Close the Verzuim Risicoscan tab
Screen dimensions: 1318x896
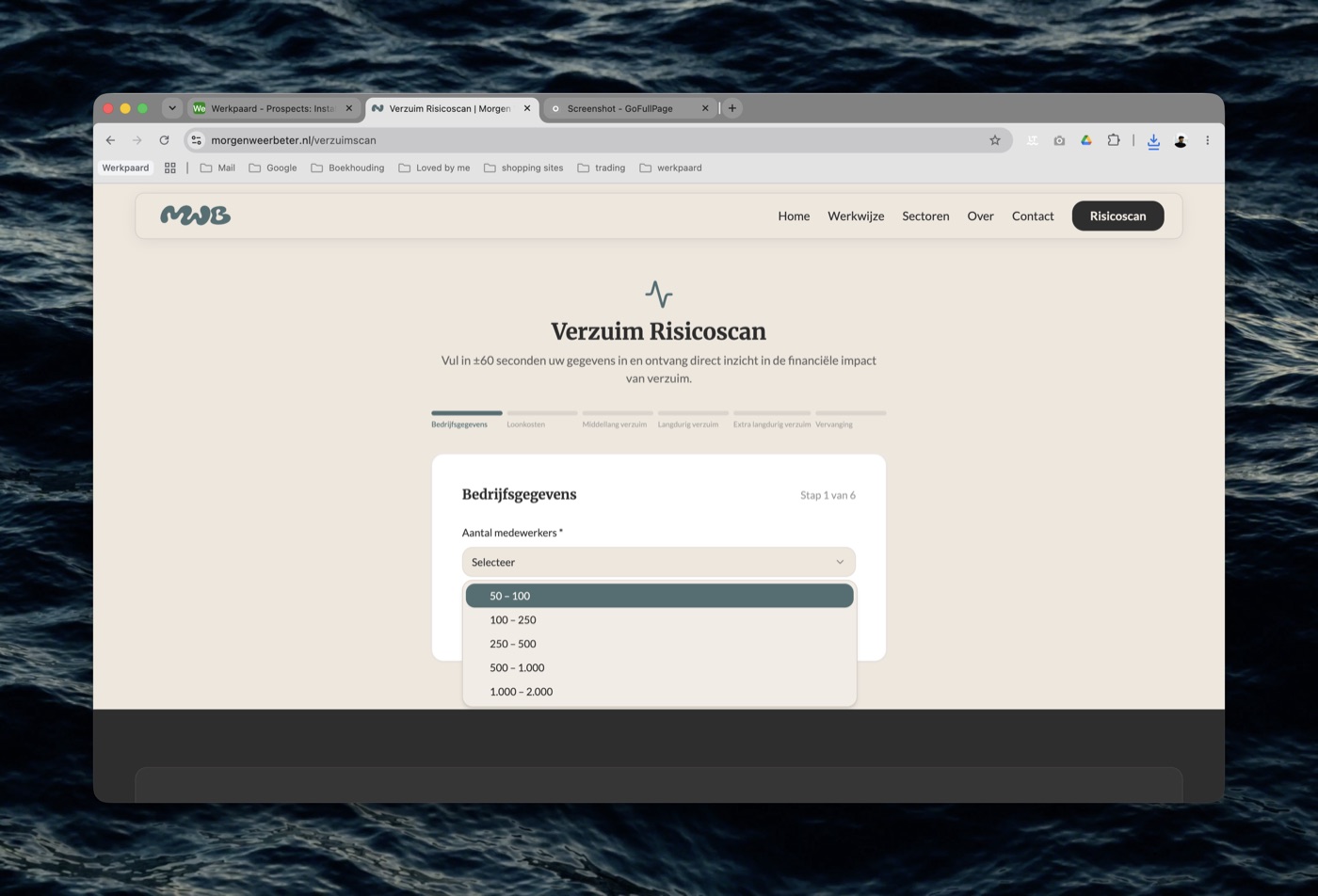click(x=527, y=108)
